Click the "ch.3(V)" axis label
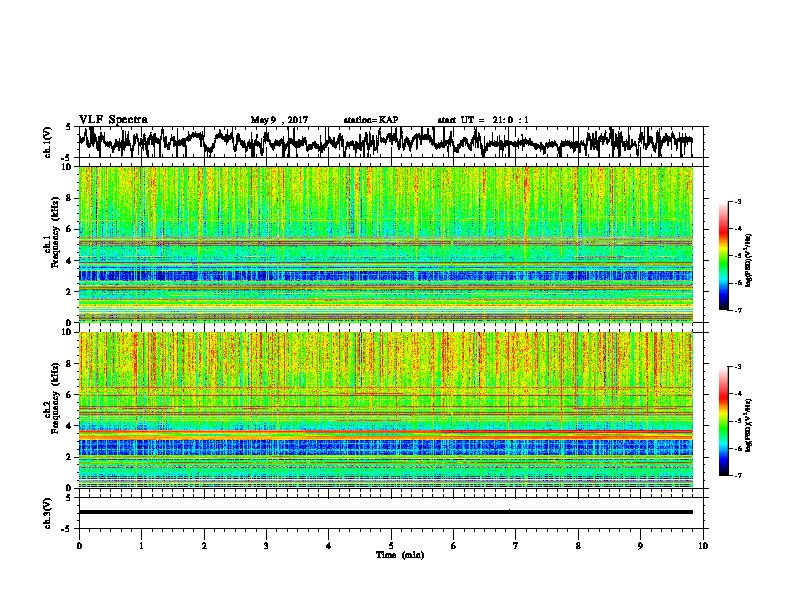 point(47,513)
